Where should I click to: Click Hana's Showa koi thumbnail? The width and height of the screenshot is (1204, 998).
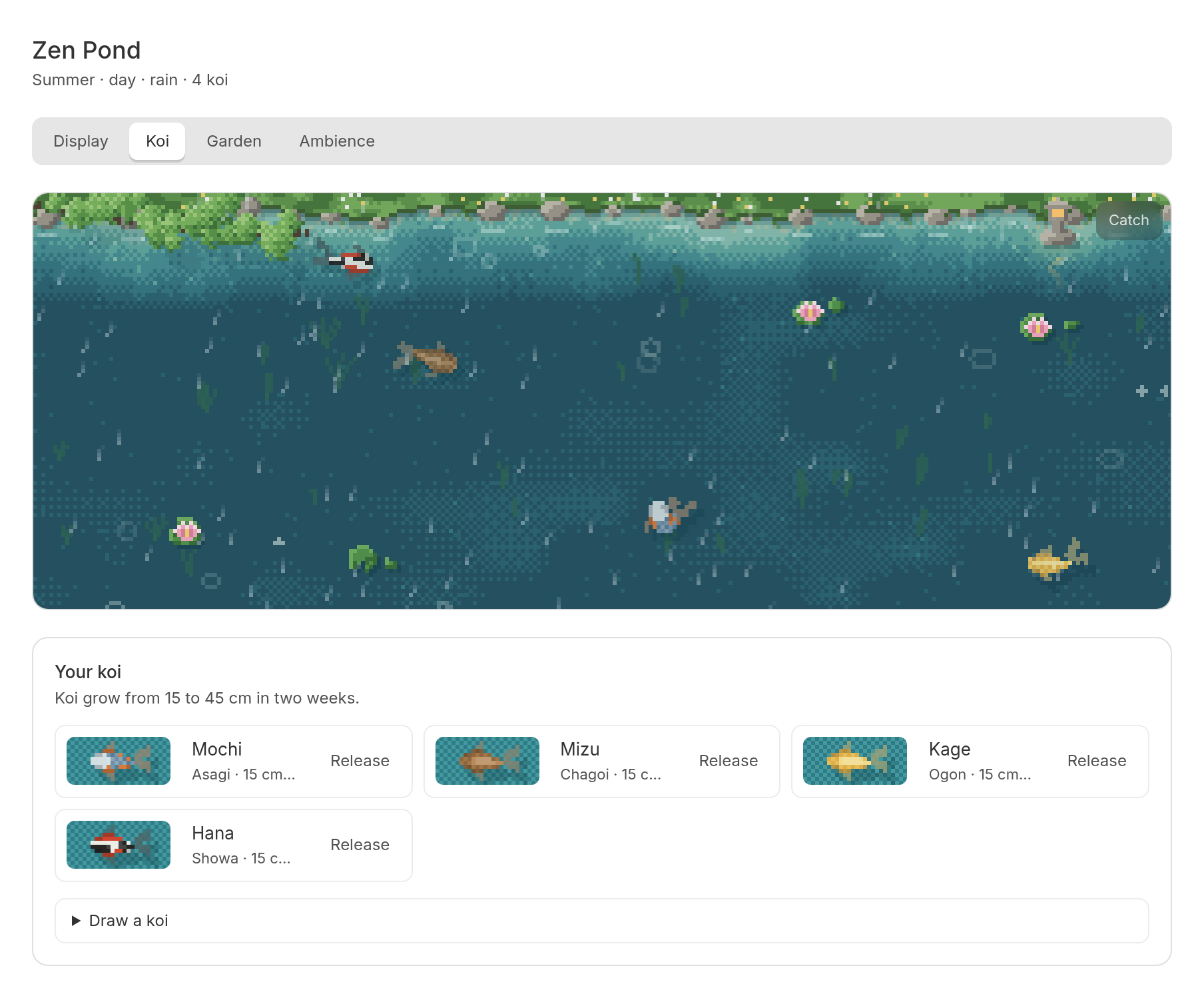pos(119,845)
